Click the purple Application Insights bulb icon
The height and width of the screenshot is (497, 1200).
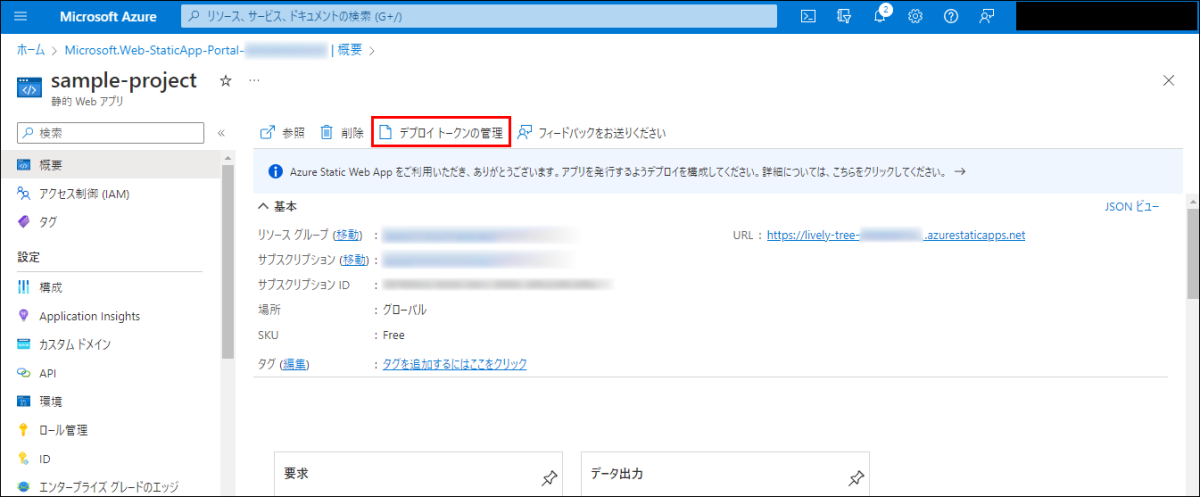pos(23,316)
